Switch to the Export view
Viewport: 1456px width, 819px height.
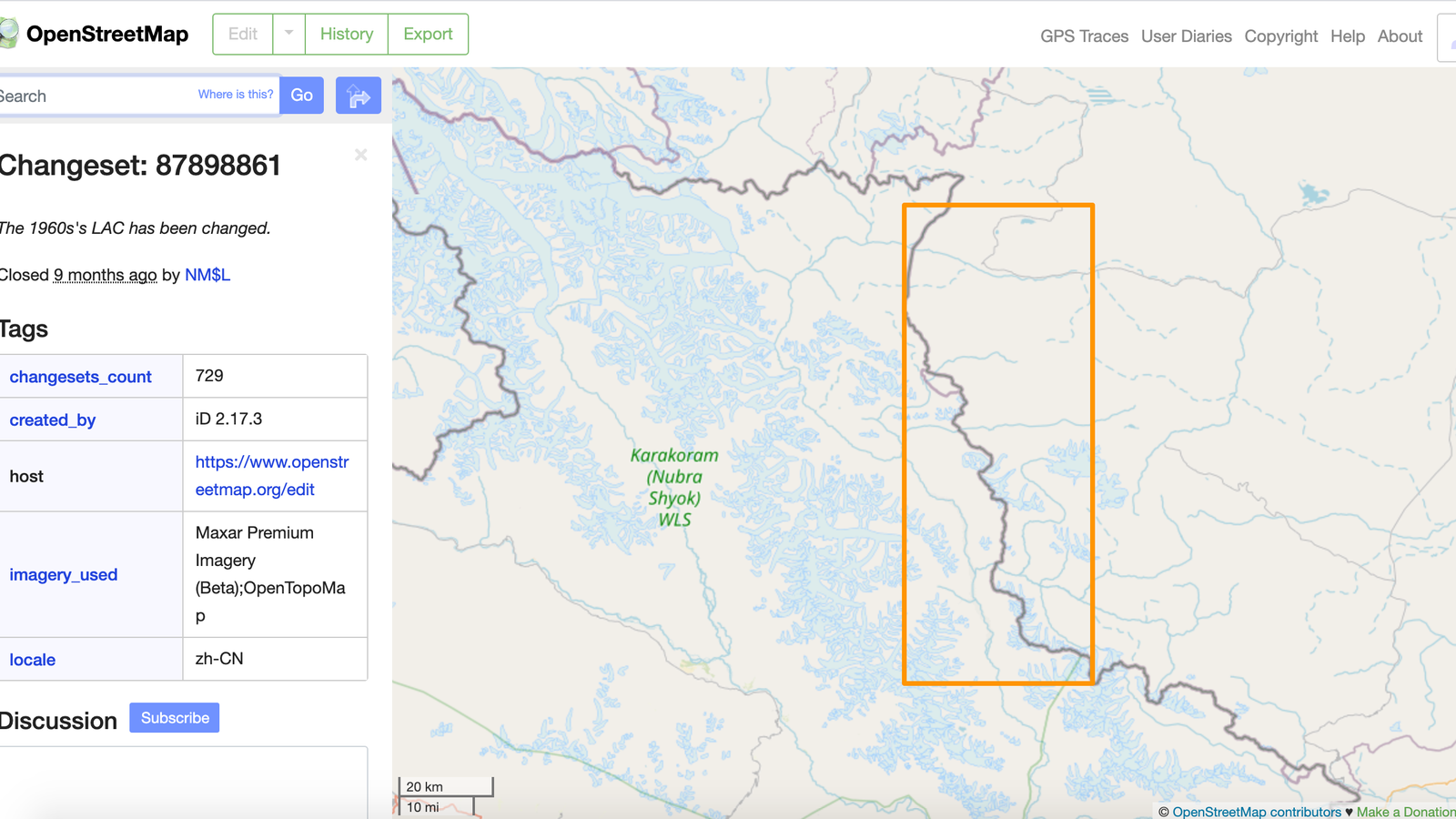(427, 34)
